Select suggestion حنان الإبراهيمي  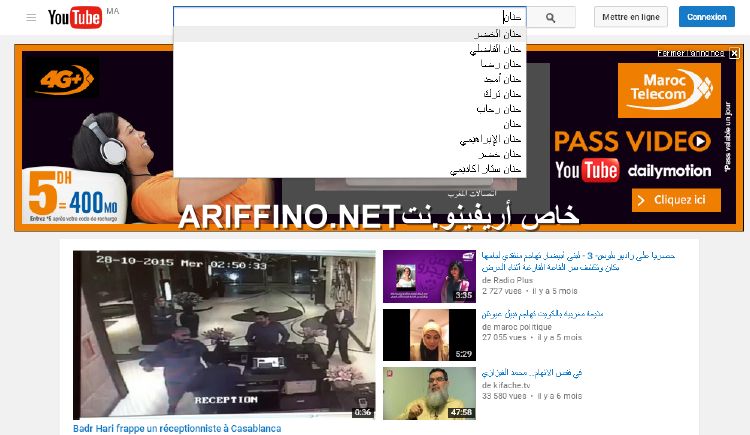pos(350,139)
